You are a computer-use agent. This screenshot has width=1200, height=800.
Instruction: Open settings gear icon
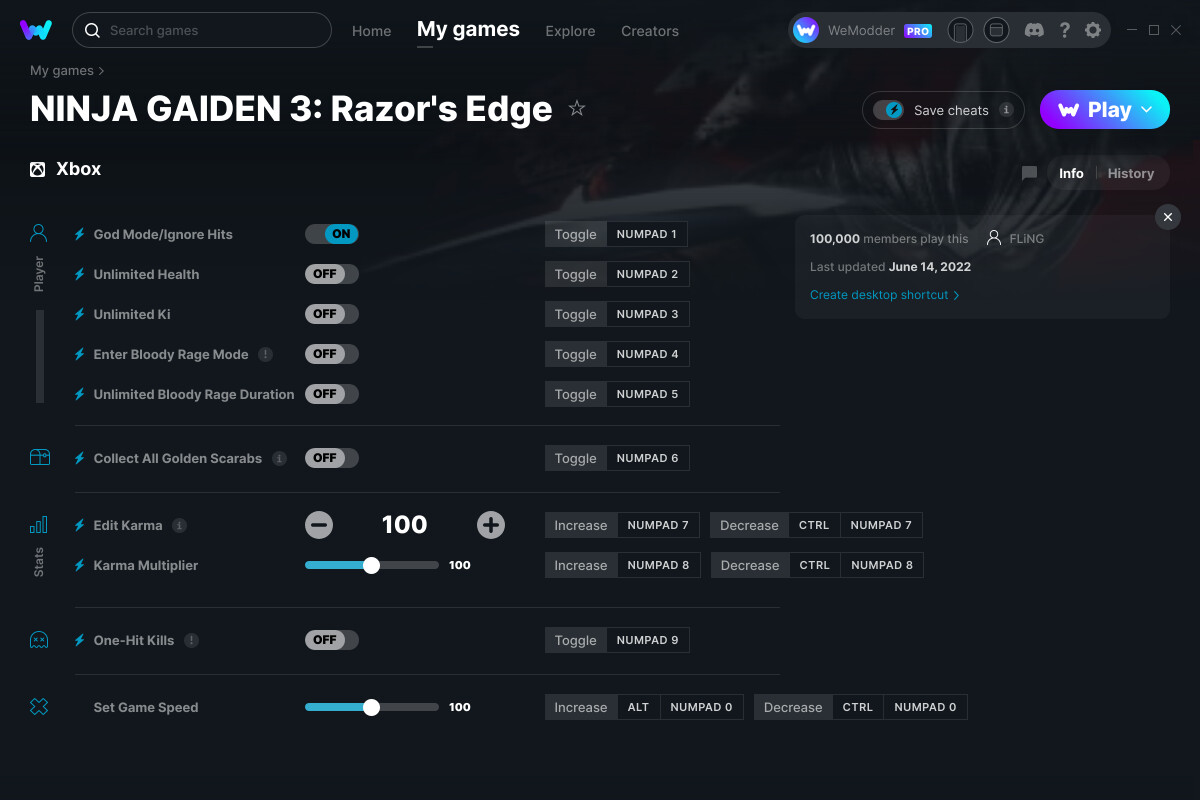[x=1093, y=30]
